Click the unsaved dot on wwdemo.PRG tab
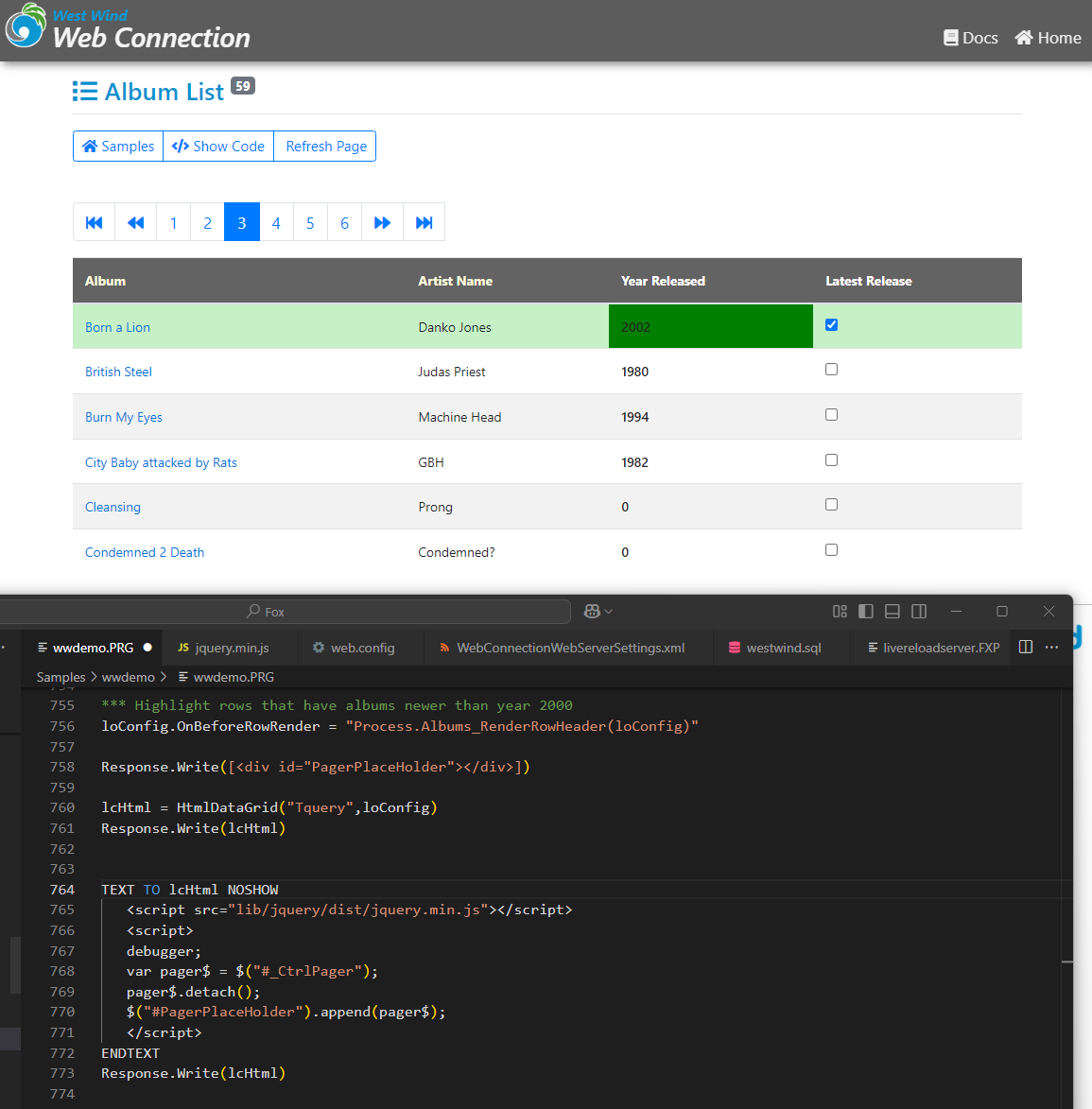The width and height of the screenshot is (1092, 1109). pyautogui.click(x=147, y=647)
